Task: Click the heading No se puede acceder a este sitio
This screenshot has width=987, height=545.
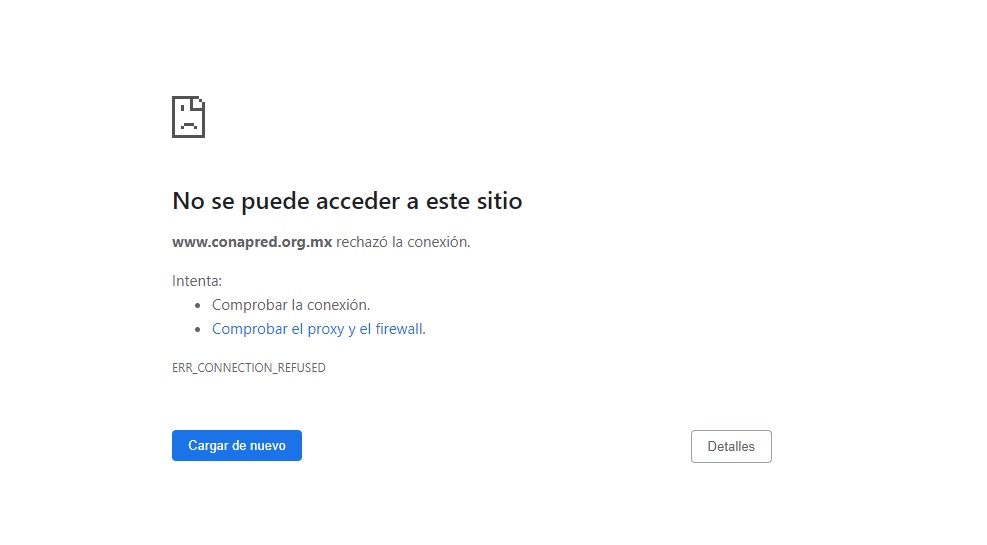Action: pyautogui.click(x=347, y=201)
